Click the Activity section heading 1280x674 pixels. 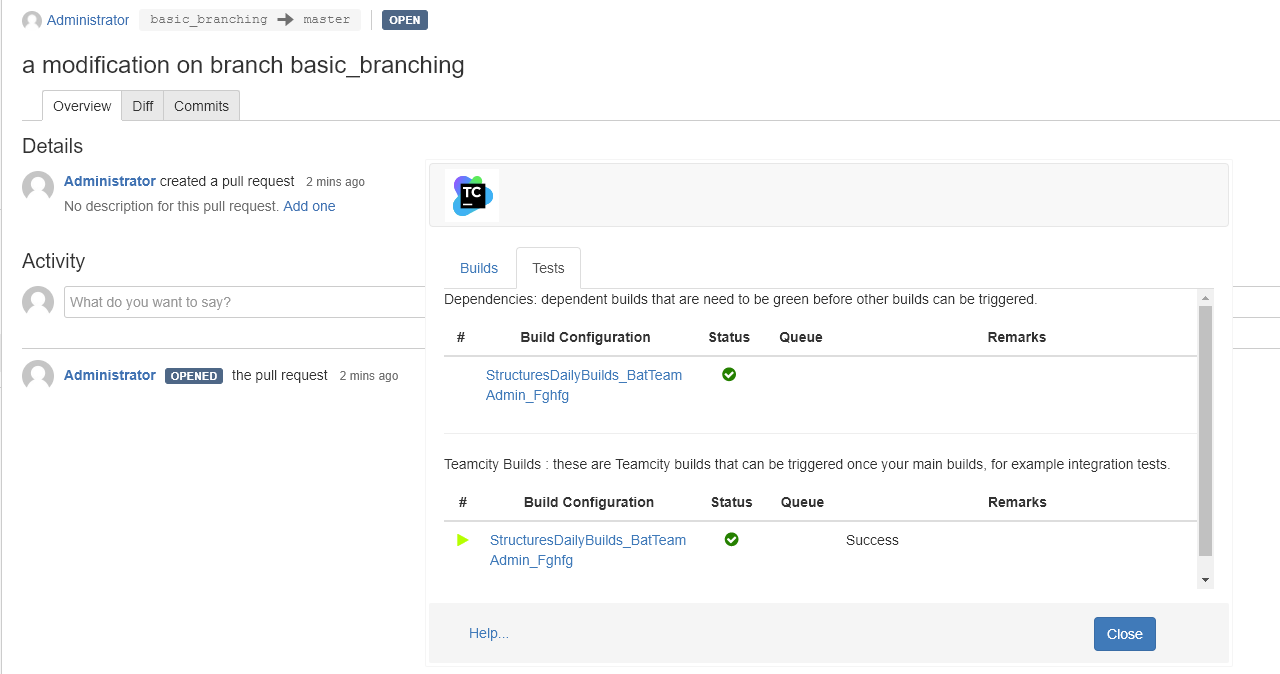point(53,261)
